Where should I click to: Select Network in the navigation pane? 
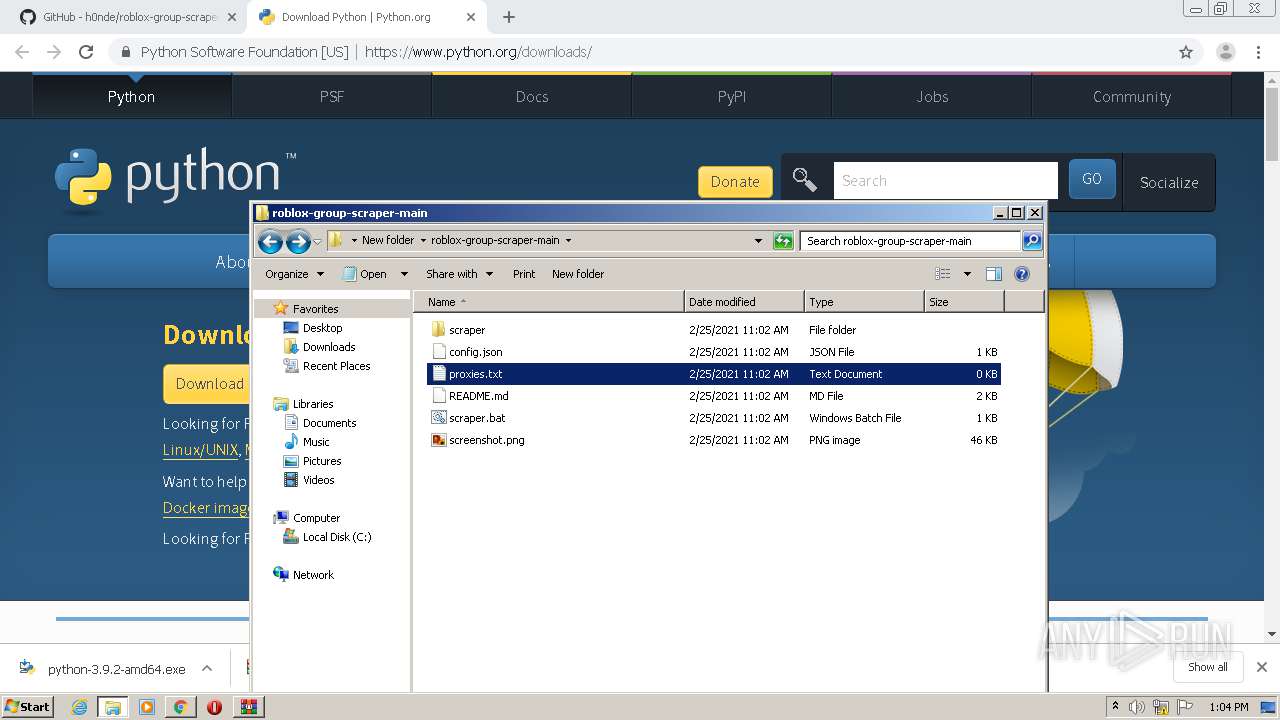313,575
